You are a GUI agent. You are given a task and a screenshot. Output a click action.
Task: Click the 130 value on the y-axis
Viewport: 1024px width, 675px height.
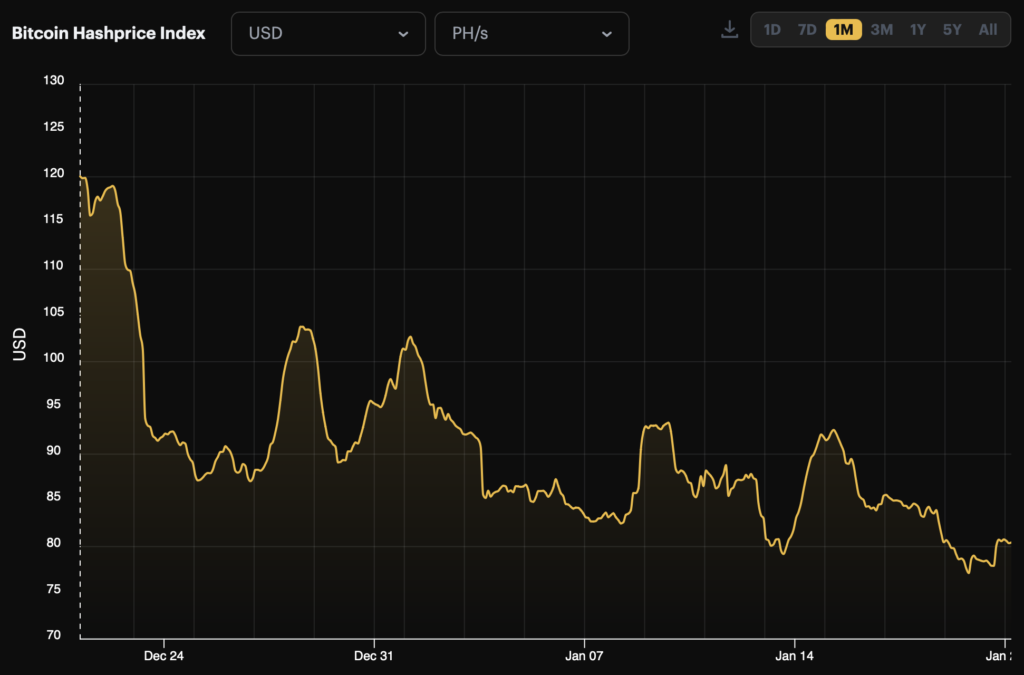(x=54, y=81)
